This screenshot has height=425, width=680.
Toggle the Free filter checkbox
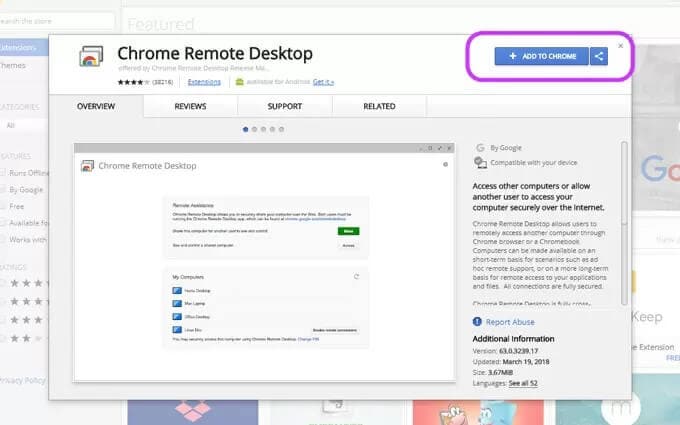(x=2, y=206)
